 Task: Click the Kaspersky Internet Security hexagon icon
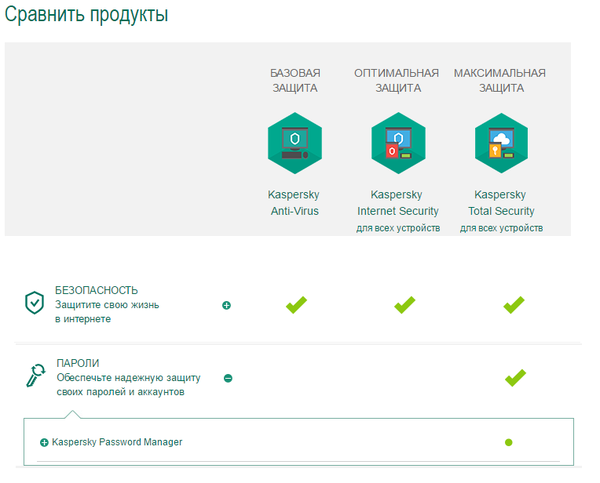pyautogui.click(x=398, y=143)
